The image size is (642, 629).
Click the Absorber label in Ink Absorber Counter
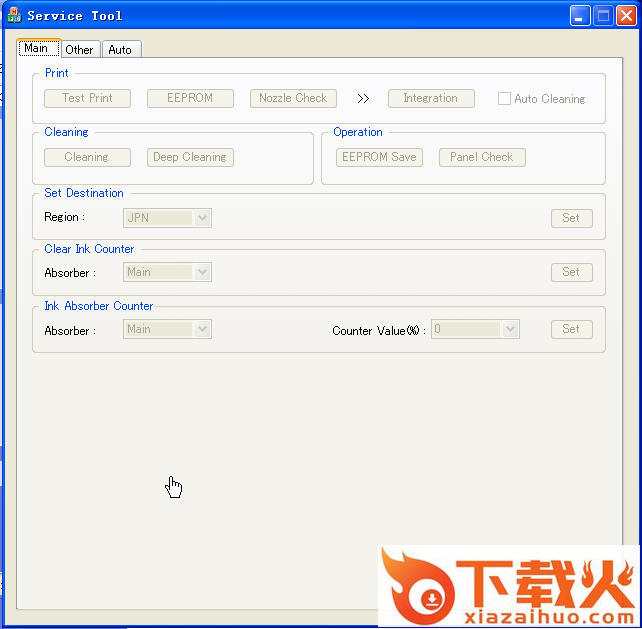[70, 330]
